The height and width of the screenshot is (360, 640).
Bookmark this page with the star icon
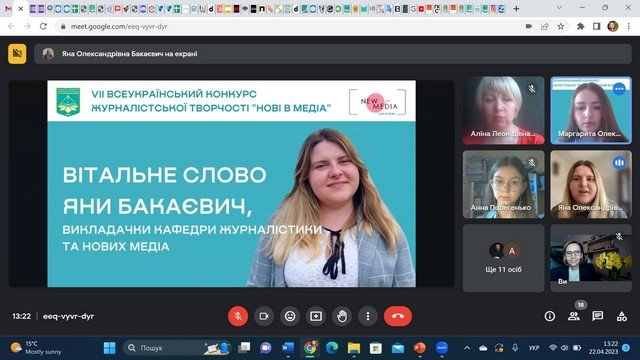pos(561,26)
